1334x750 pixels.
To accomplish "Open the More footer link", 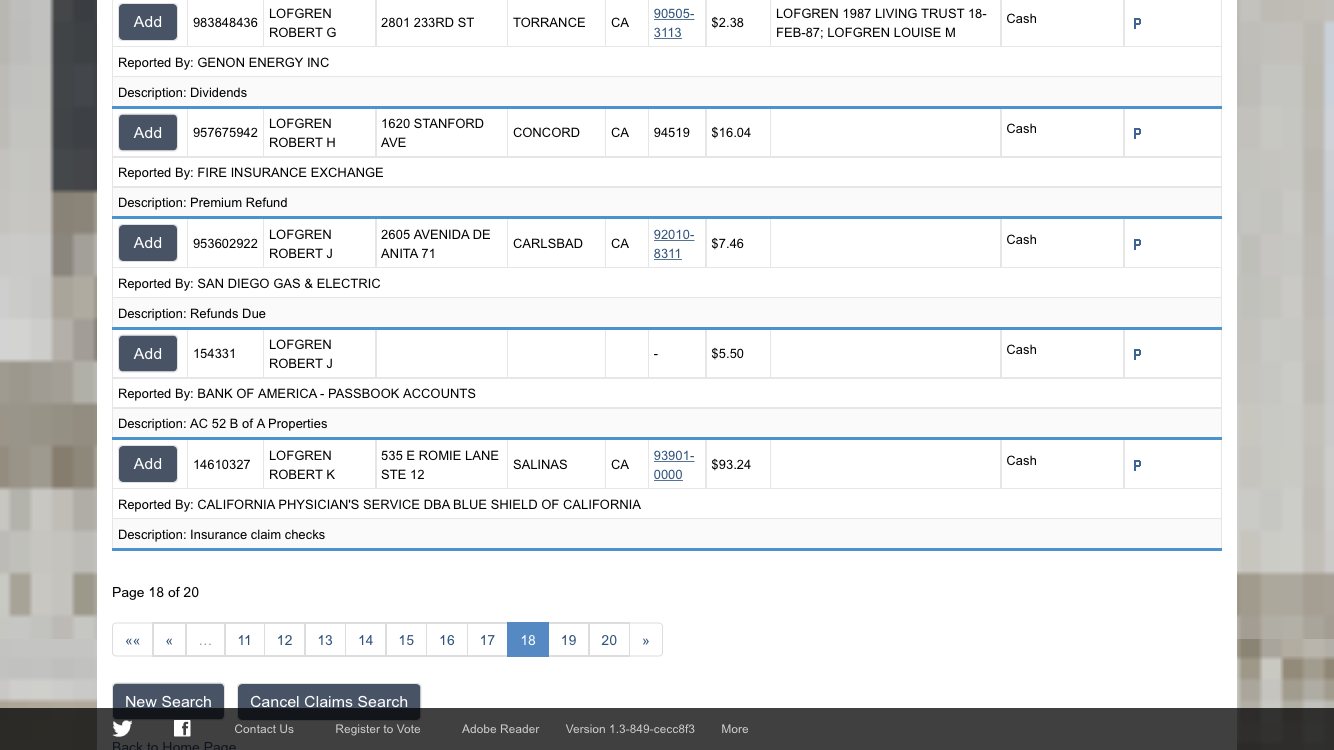I will [x=735, y=729].
